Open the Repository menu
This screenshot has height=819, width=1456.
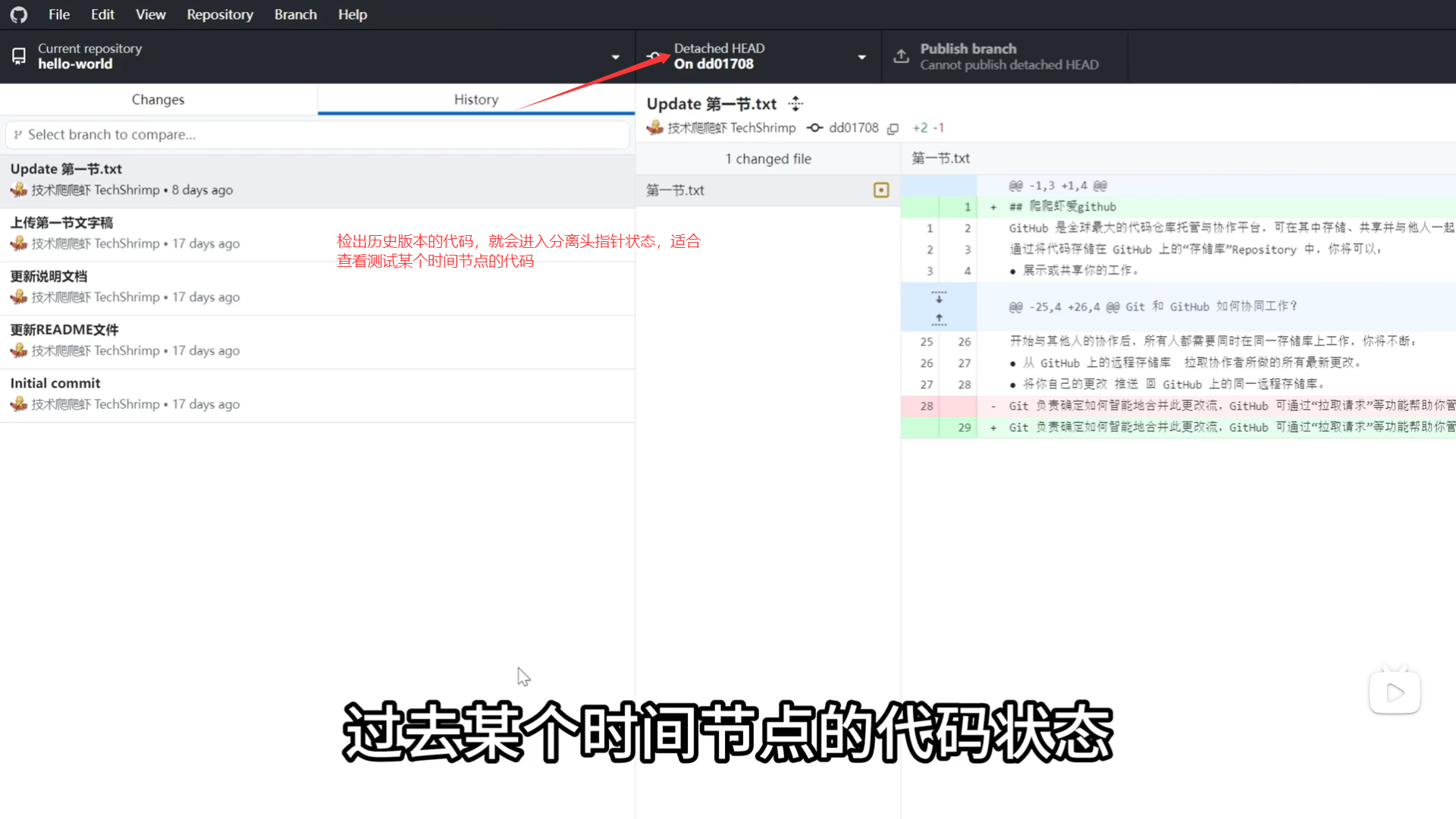(x=220, y=14)
